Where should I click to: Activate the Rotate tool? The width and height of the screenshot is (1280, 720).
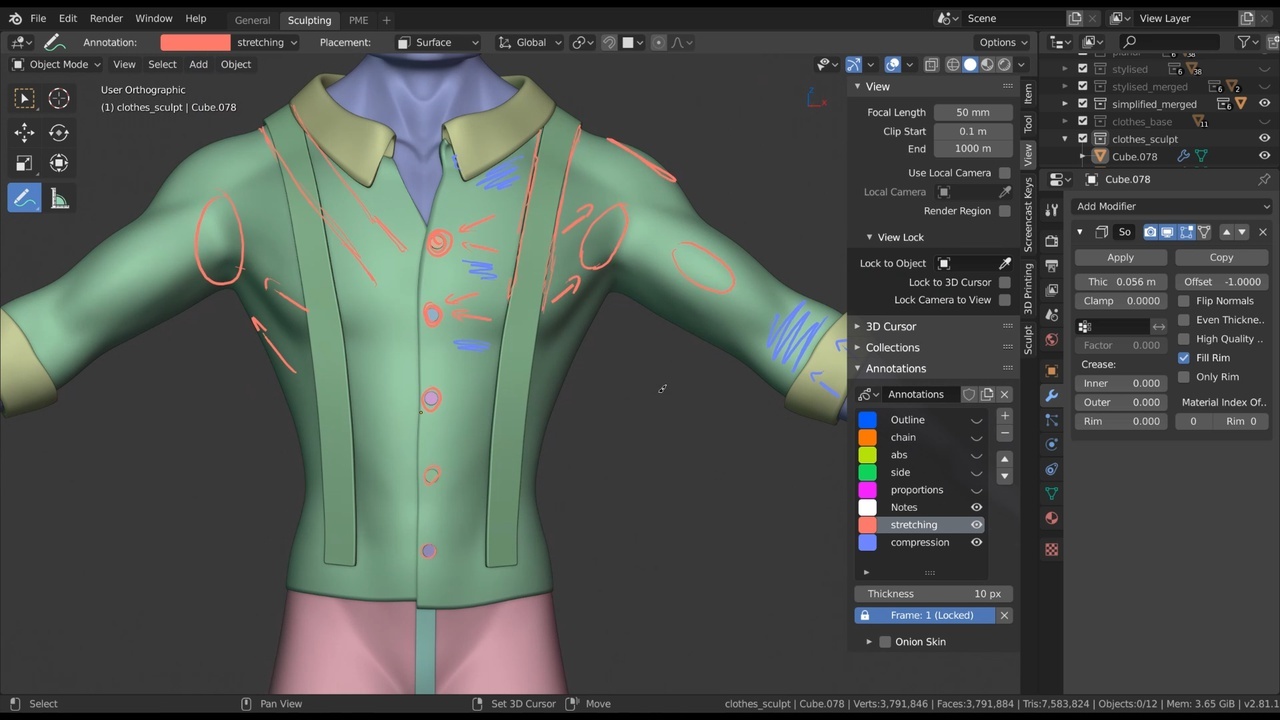[59, 132]
